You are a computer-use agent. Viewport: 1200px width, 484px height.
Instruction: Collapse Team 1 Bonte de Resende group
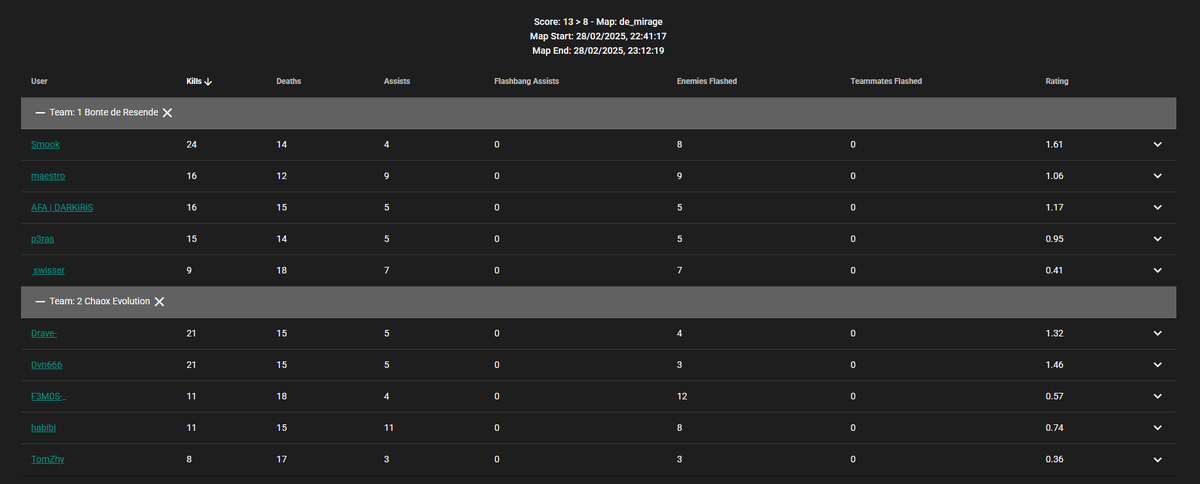pyautogui.click(x=40, y=113)
